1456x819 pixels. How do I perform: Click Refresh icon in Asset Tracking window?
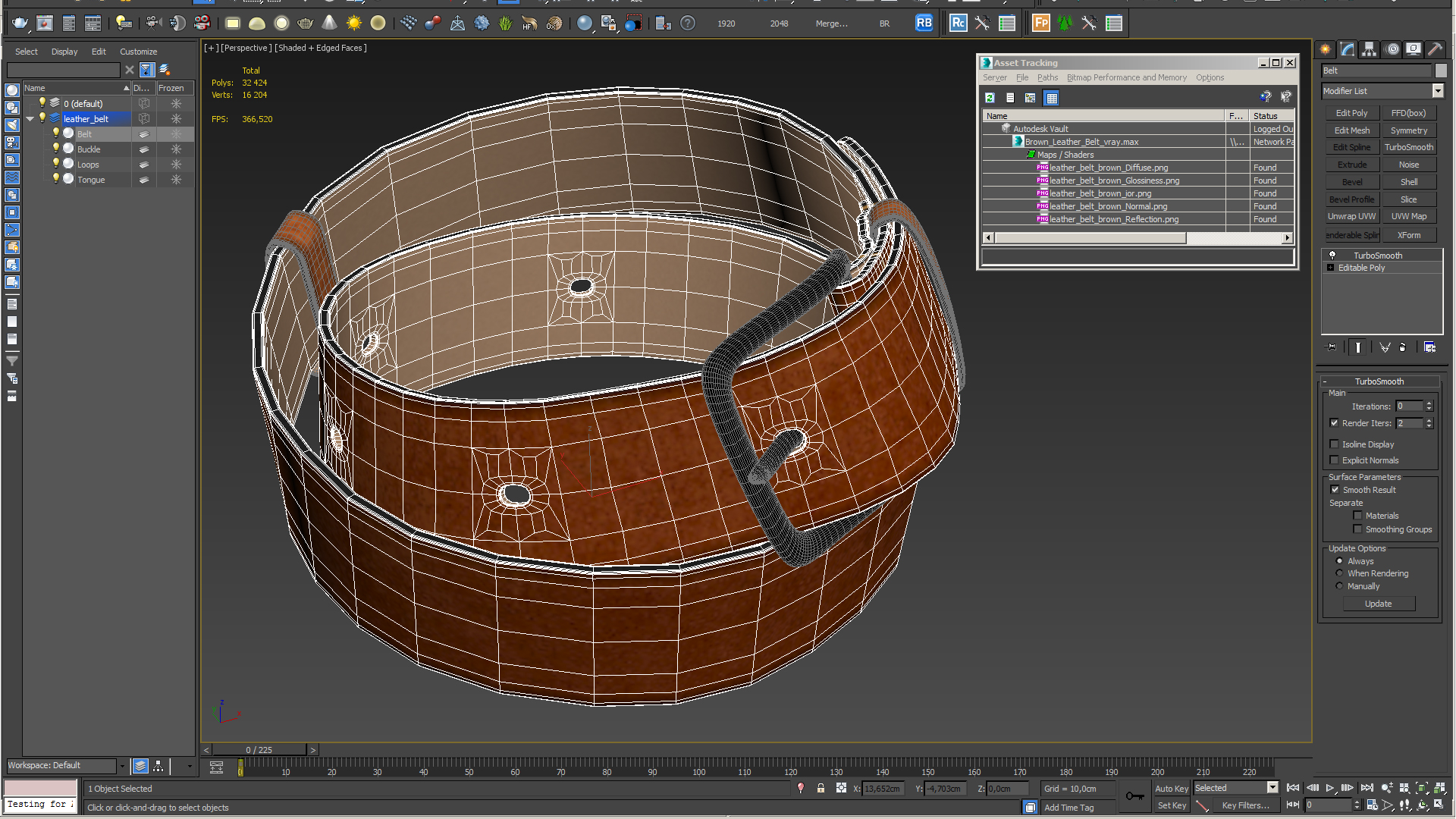click(x=990, y=98)
